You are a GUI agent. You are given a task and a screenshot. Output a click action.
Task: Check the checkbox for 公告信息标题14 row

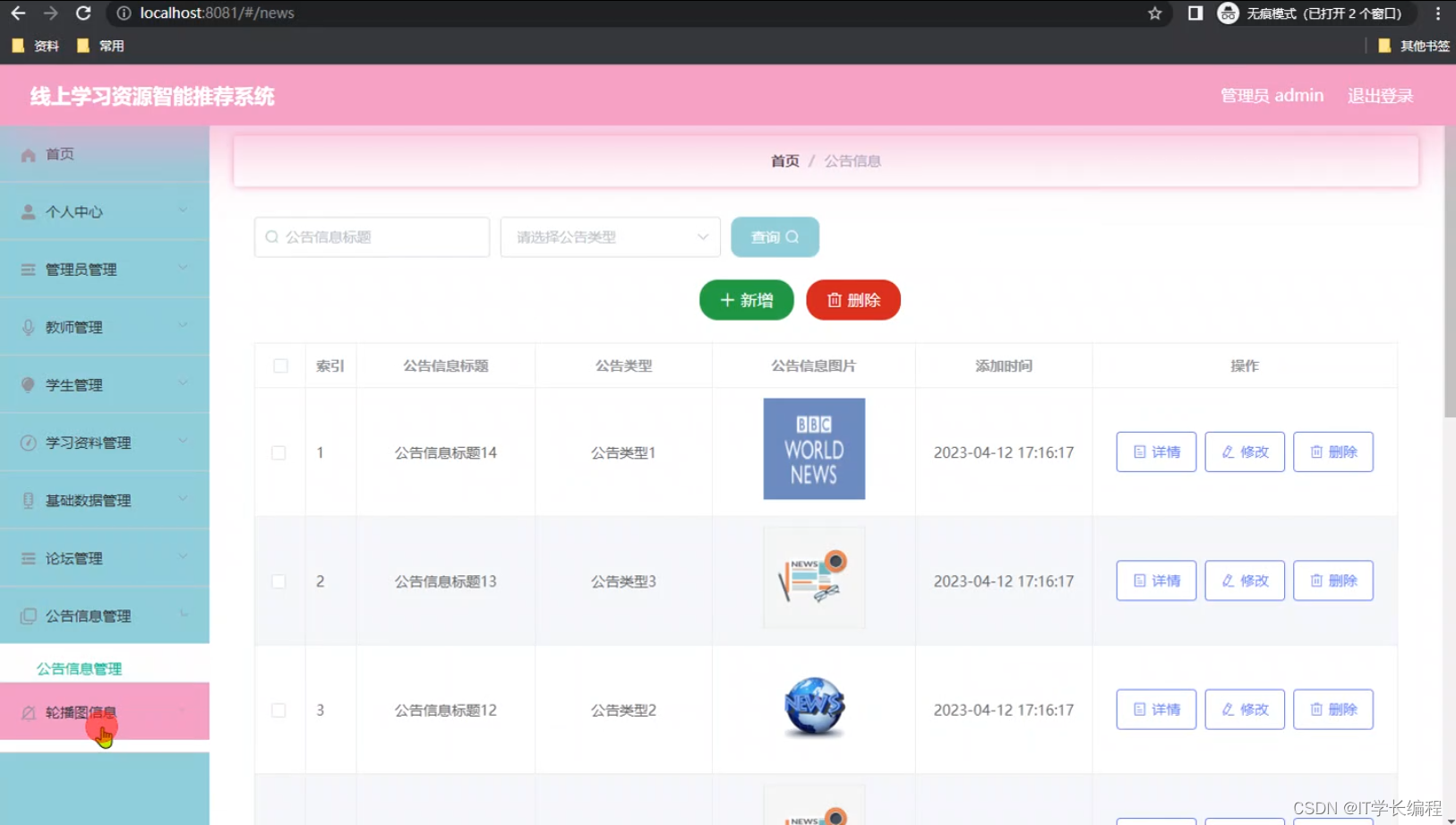pos(279,452)
